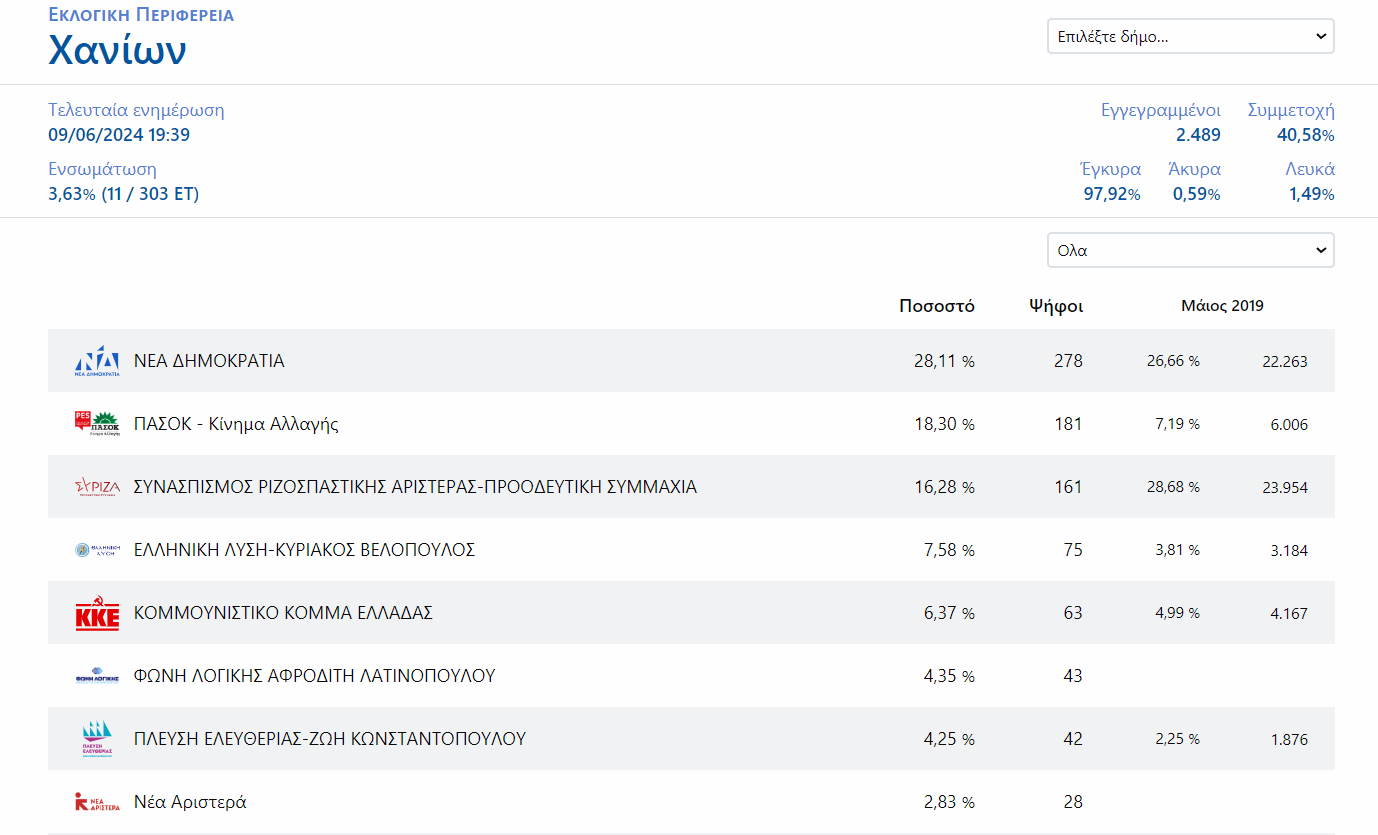Image resolution: width=1378 pixels, height=835 pixels.
Task: Click the 4,25 % percentage for Πλεύση Ελευθερίας
Action: click(x=949, y=739)
